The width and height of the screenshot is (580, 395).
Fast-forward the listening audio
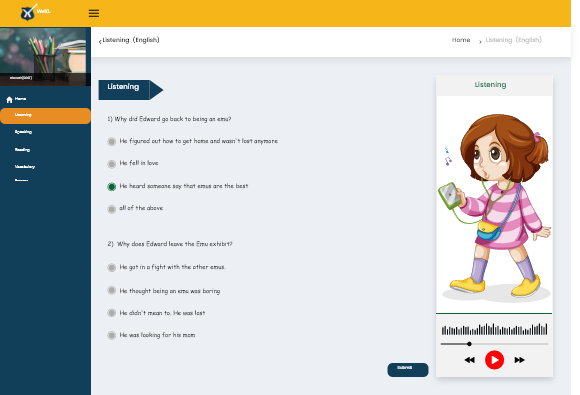tap(519, 360)
